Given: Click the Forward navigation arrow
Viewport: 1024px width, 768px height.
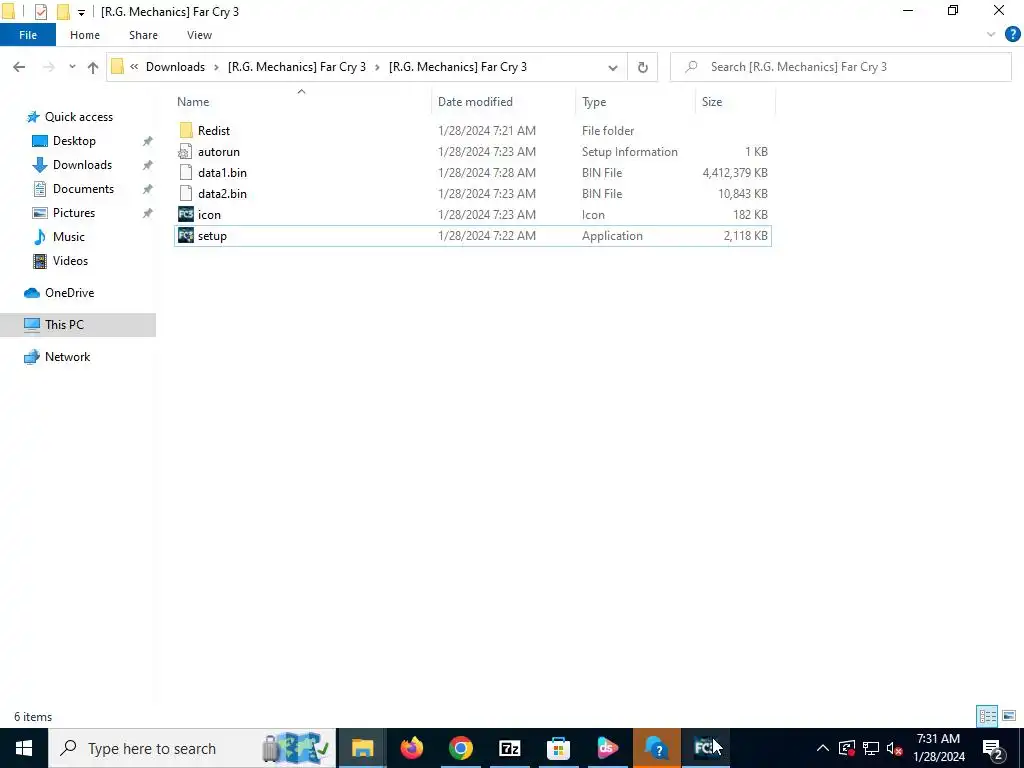Looking at the screenshot, I should [x=48, y=67].
